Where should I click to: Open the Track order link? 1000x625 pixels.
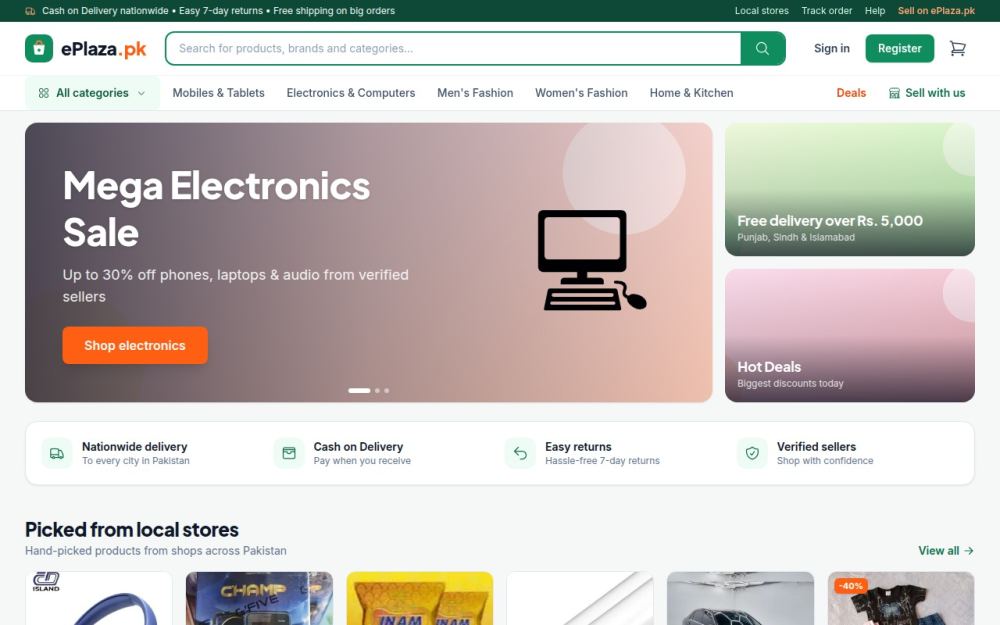(827, 11)
